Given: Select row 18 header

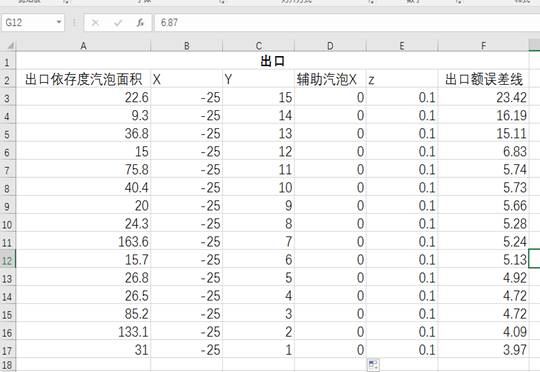Looking at the screenshot, I should pyautogui.click(x=8, y=365).
